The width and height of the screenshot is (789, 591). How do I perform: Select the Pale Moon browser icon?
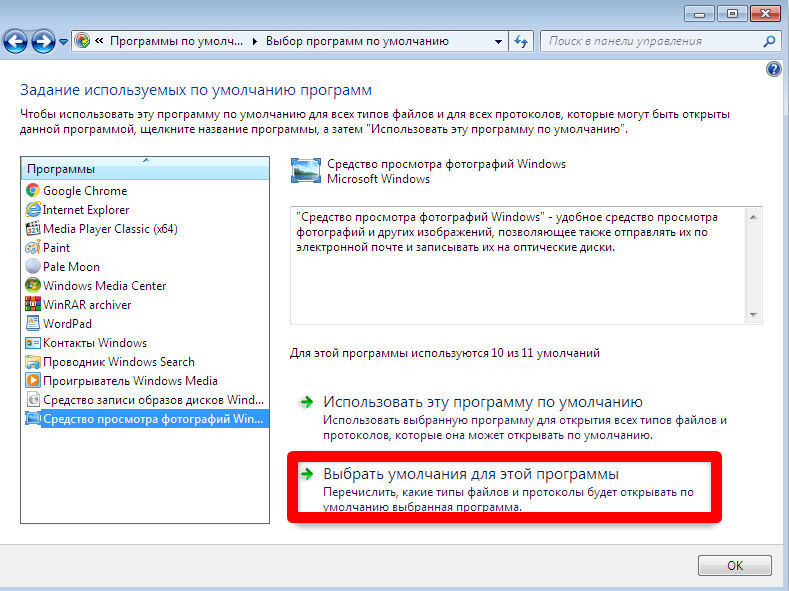click(33, 267)
